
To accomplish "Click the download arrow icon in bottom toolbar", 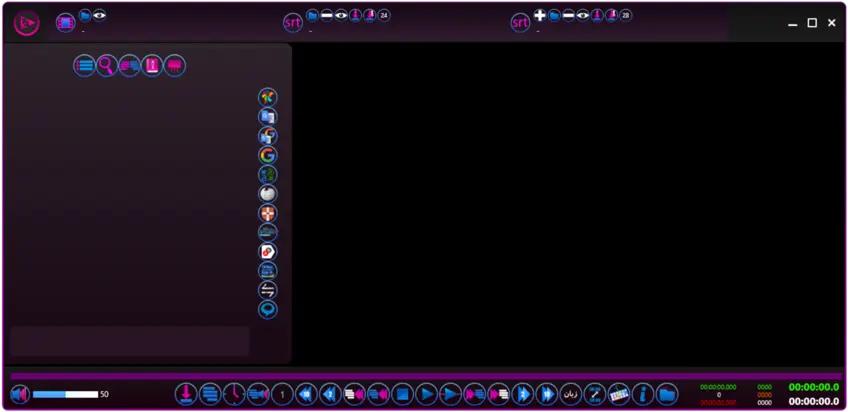I will (x=186, y=394).
